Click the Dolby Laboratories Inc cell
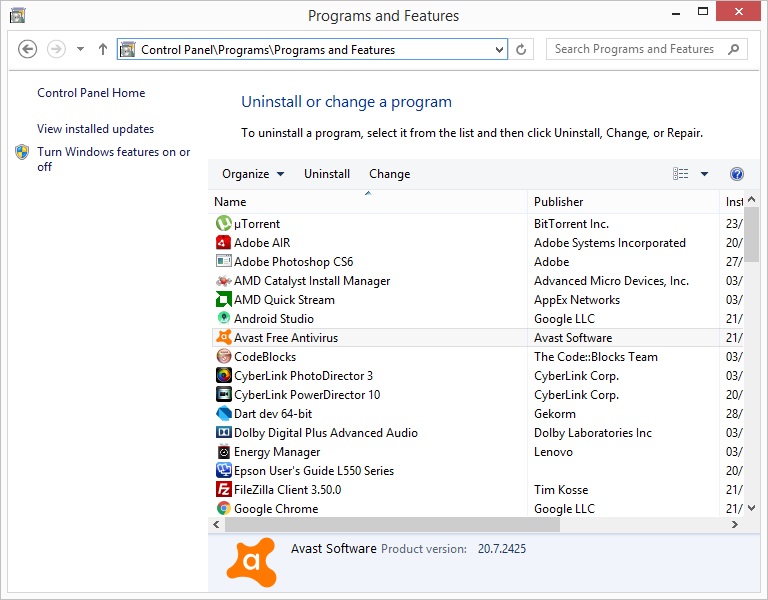 coord(593,433)
